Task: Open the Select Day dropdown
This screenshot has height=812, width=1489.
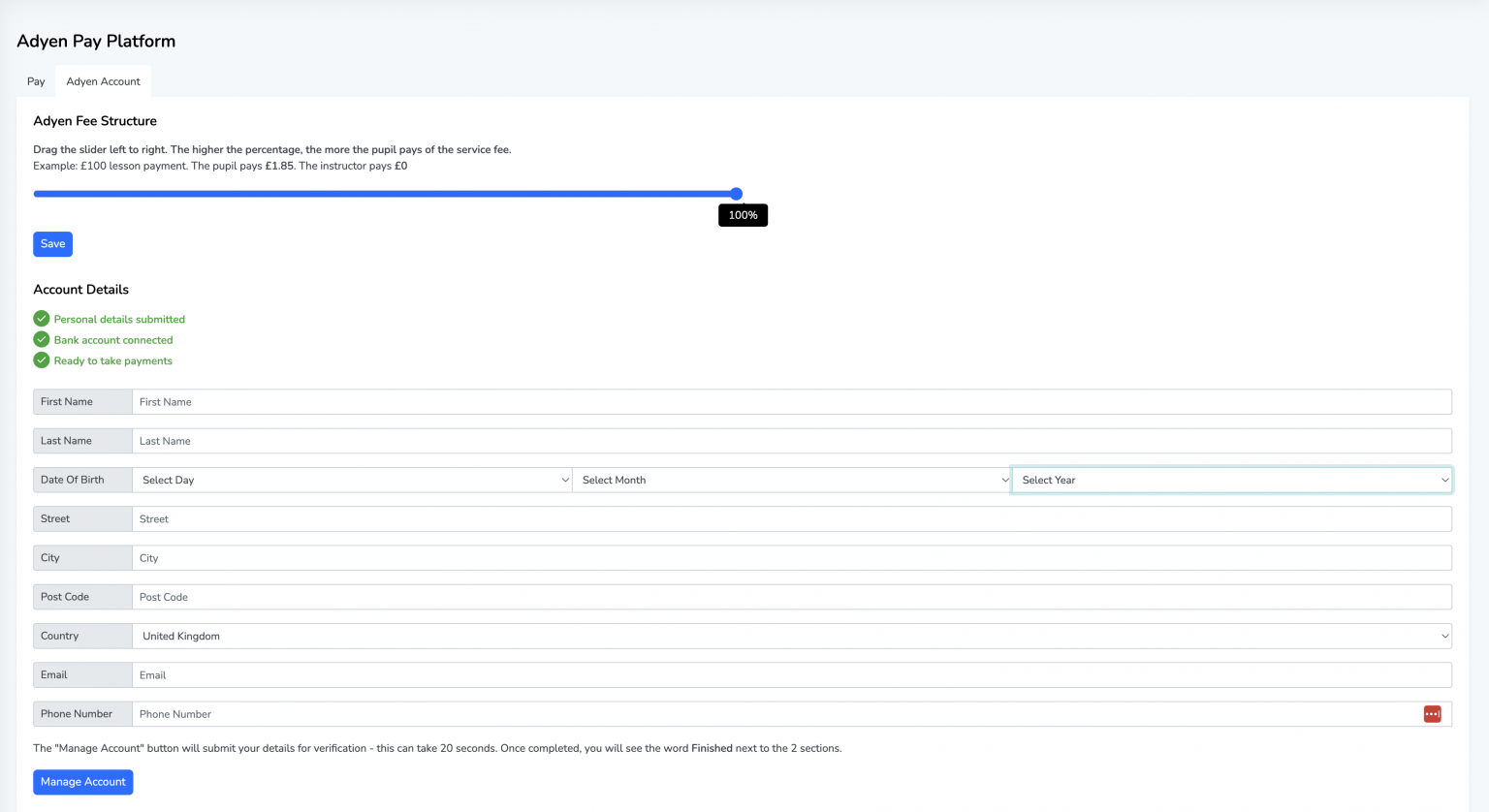Action: tap(353, 479)
